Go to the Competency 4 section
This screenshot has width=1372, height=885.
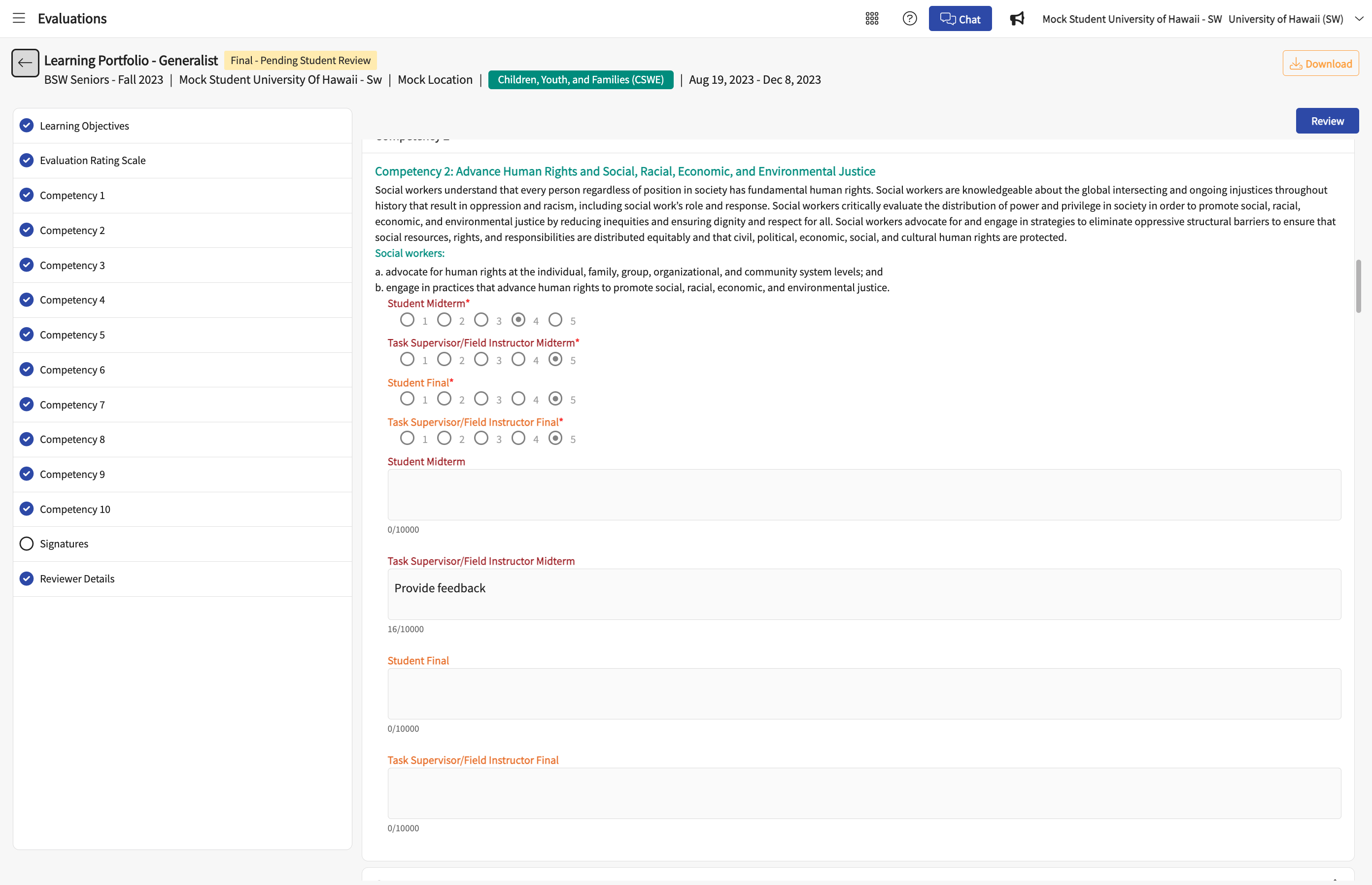click(182, 300)
